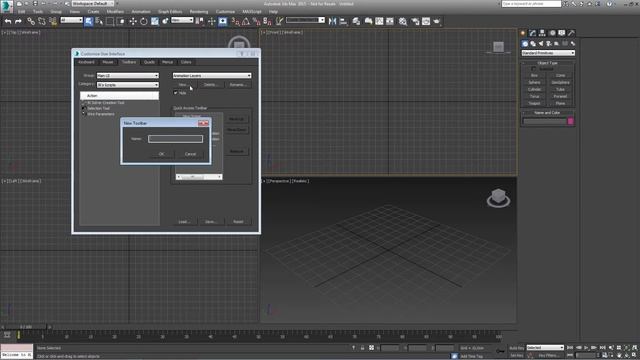Collapse the Object Type rollout

point(548,63)
